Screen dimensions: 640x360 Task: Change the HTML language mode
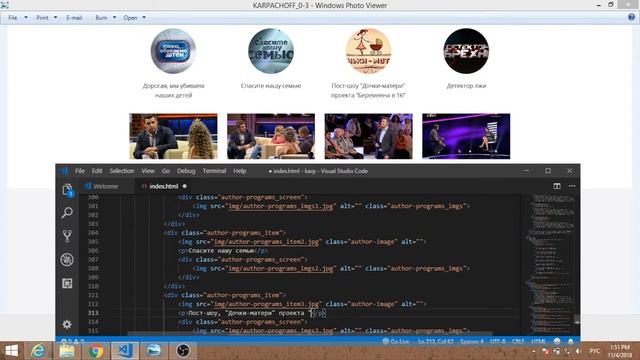click(538, 341)
